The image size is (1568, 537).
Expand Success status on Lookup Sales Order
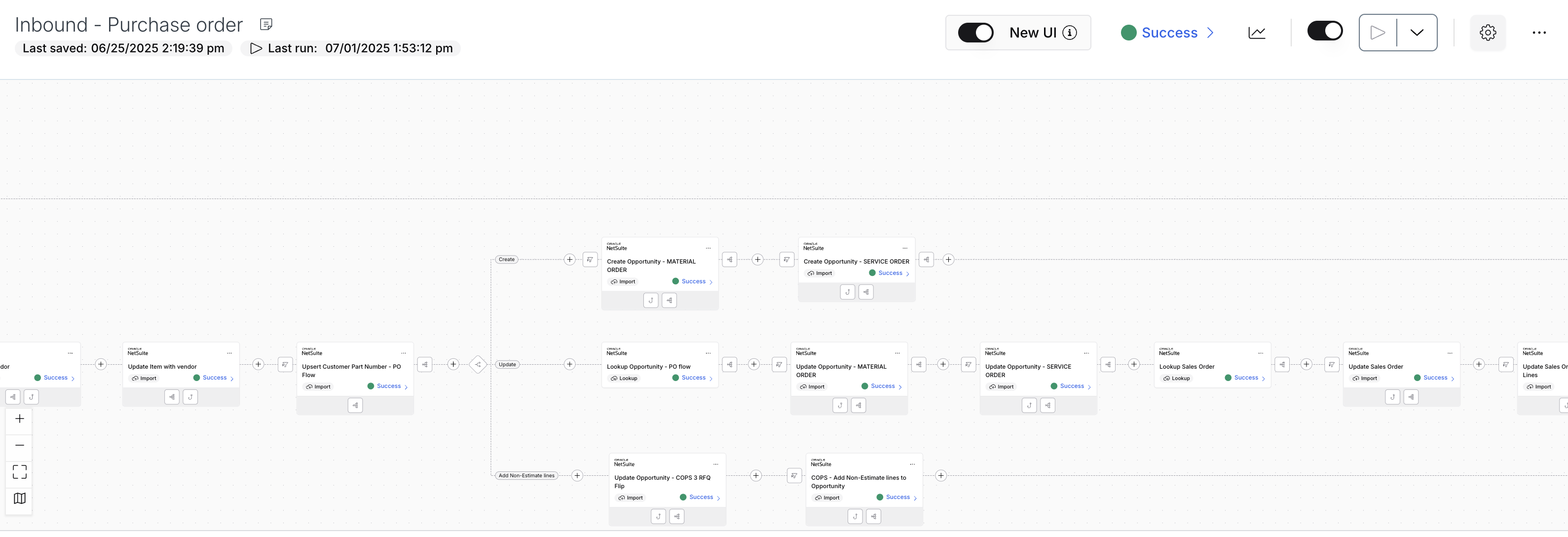pos(1245,378)
